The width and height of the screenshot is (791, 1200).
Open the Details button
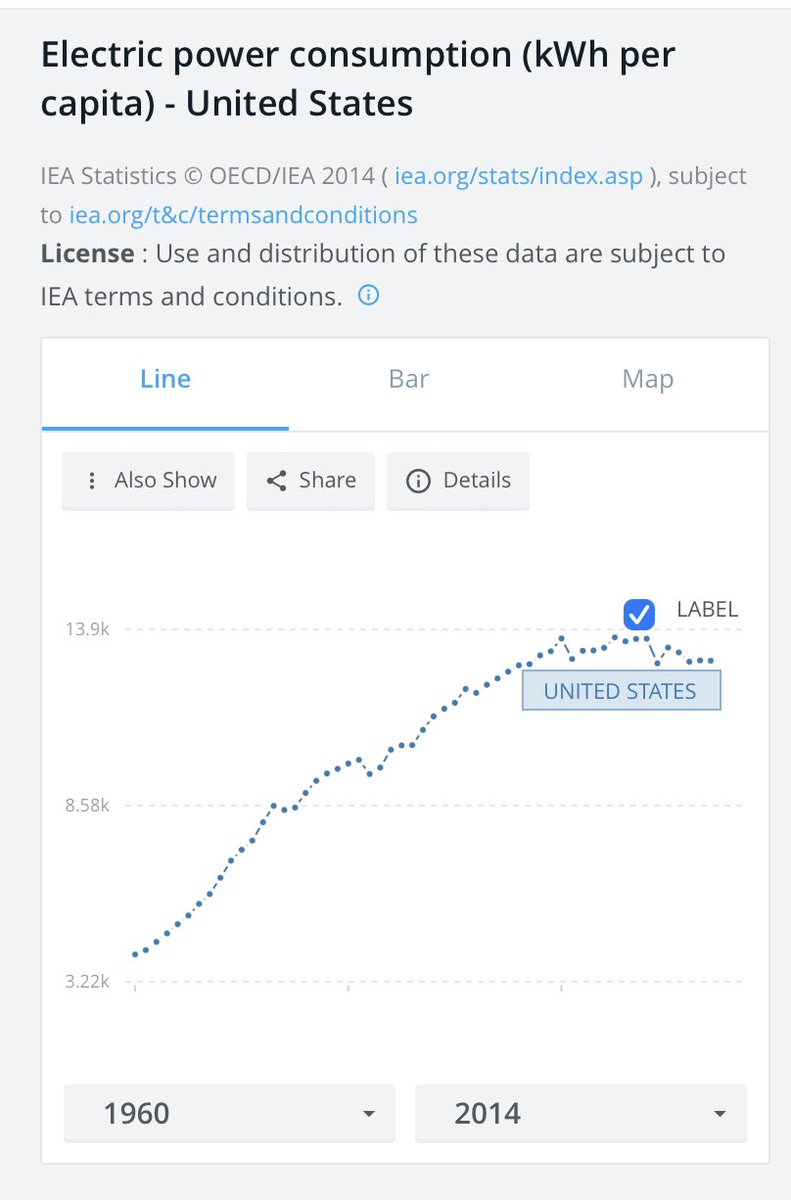click(458, 481)
